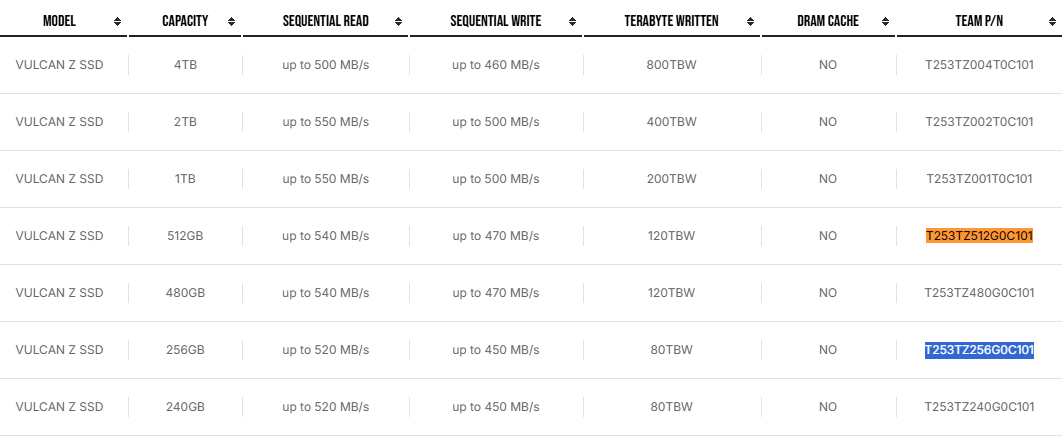
Task: Click part number T253TZ002T0C101
Action: [979, 122]
